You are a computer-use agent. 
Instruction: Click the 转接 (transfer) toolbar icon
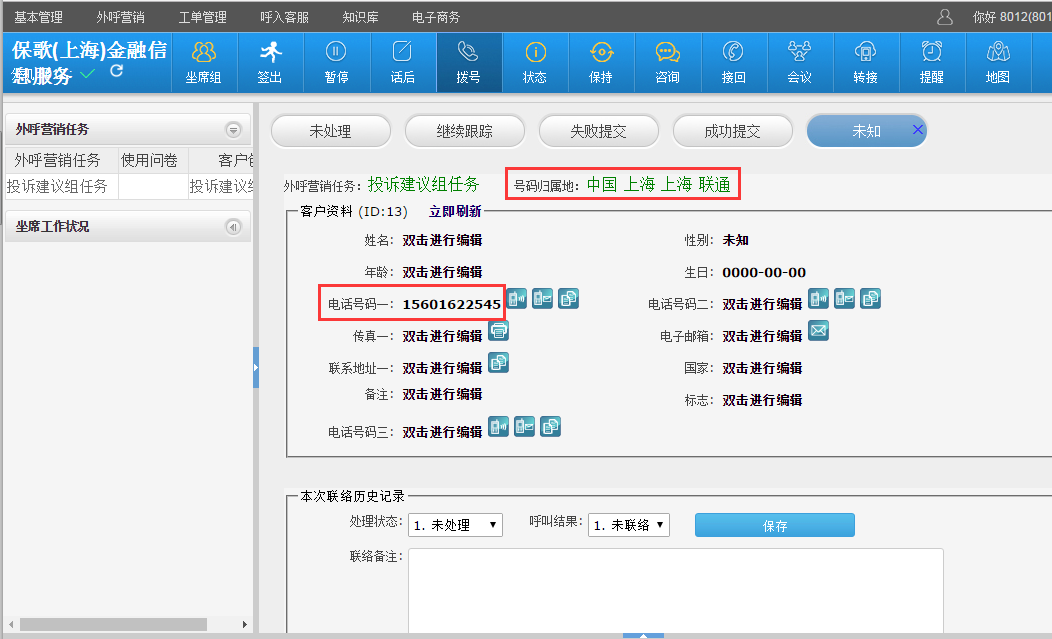pos(865,62)
